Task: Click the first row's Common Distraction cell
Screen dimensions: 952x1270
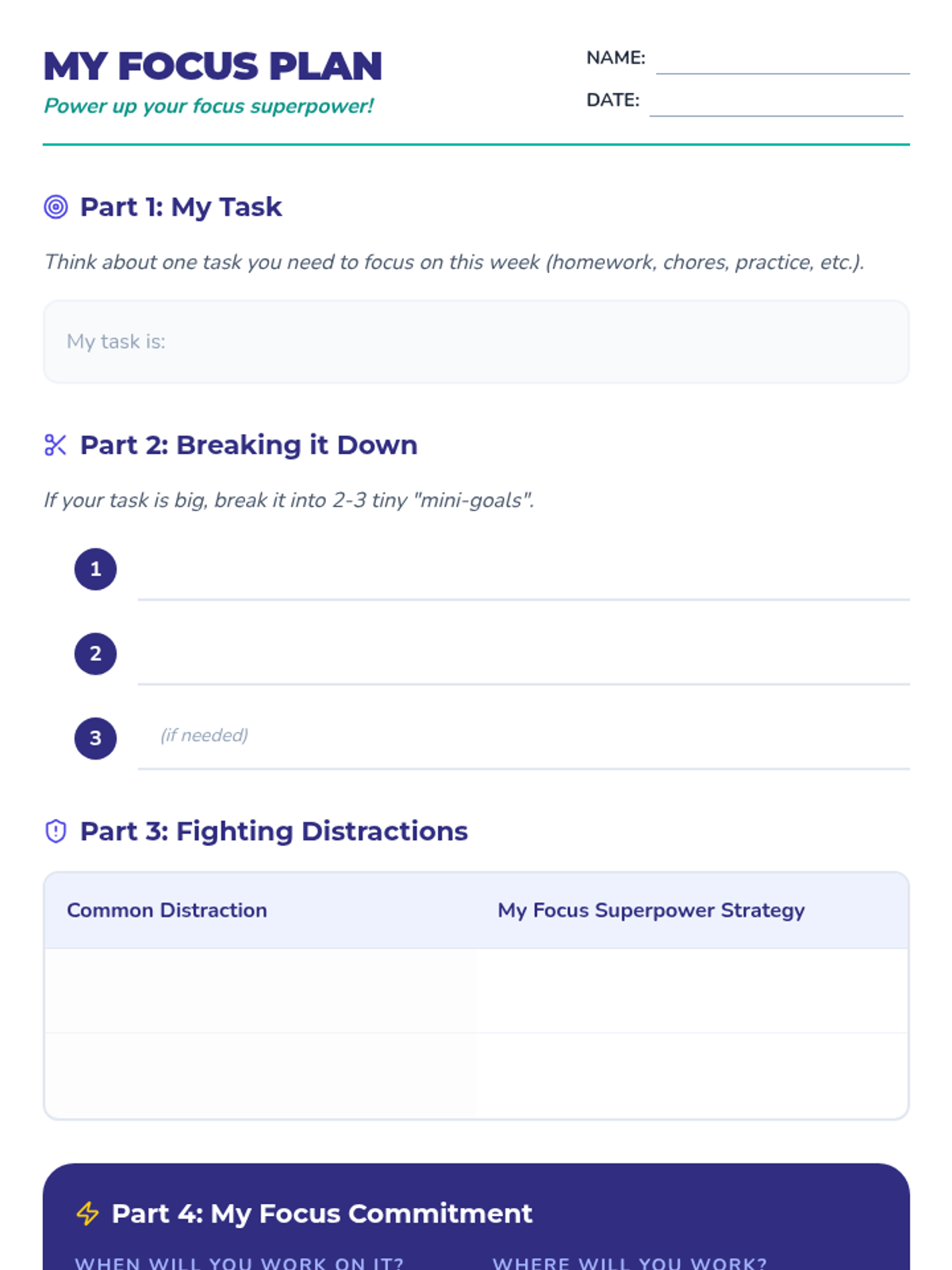Action: point(260,991)
